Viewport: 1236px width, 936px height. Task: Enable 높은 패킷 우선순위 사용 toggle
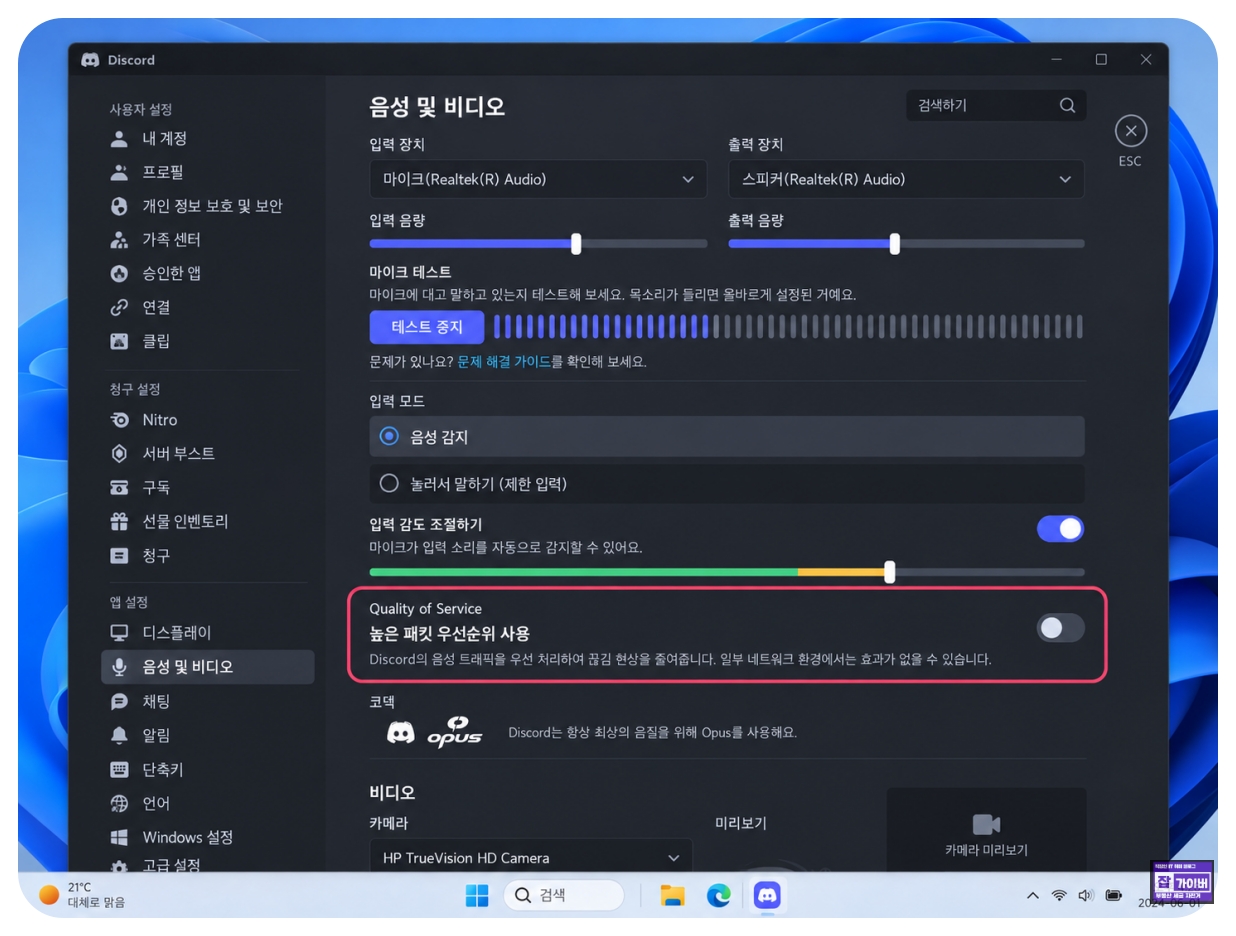pyautogui.click(x=1060, y=628)
